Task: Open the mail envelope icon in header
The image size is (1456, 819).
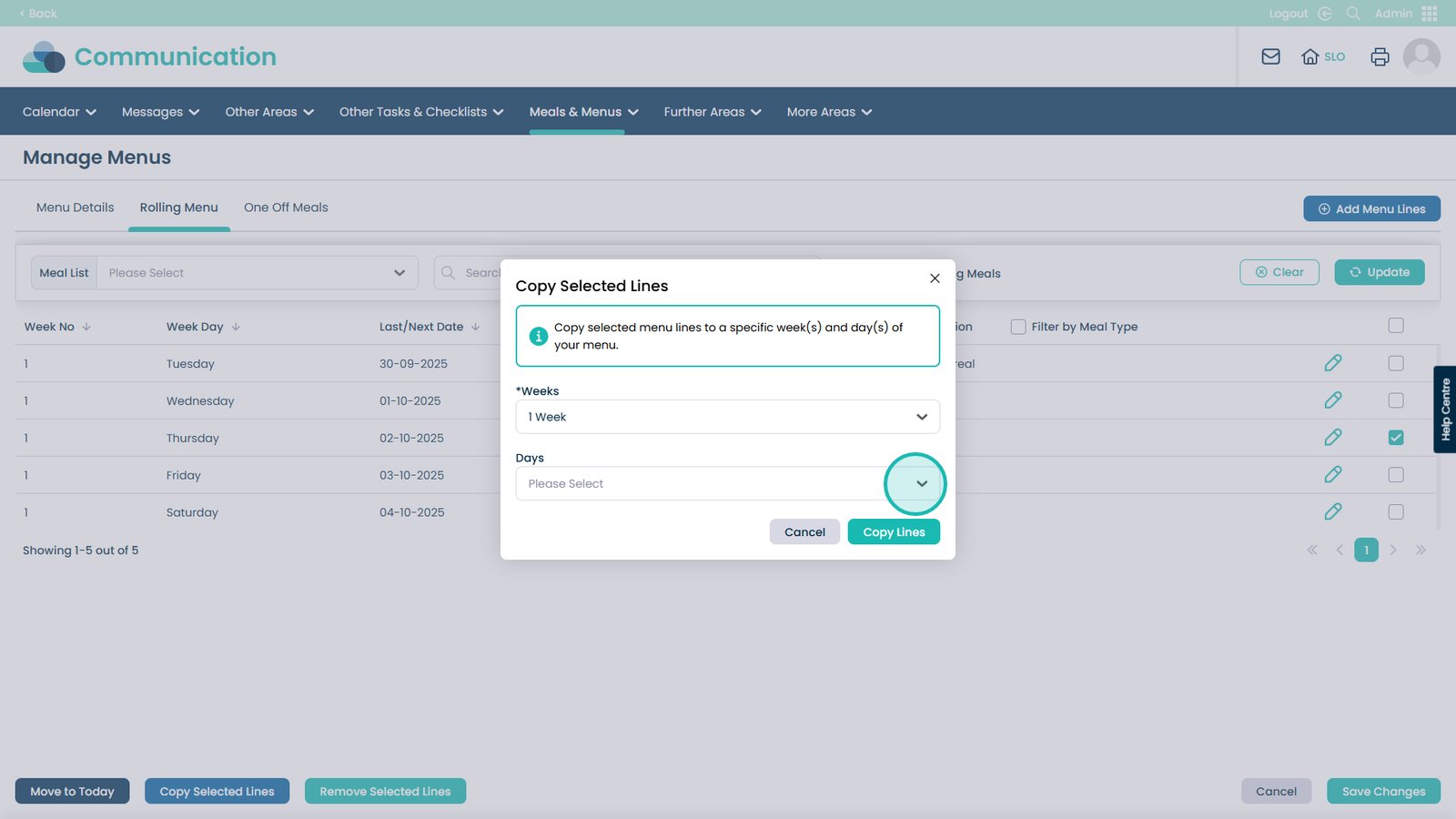Action: tap(1270, 56)
